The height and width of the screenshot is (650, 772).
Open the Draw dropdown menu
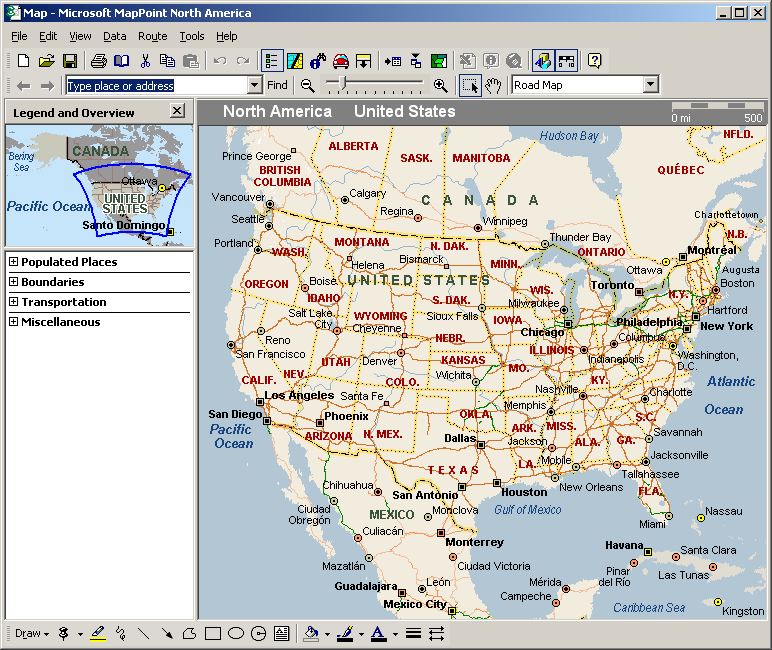tap(32, 633)
